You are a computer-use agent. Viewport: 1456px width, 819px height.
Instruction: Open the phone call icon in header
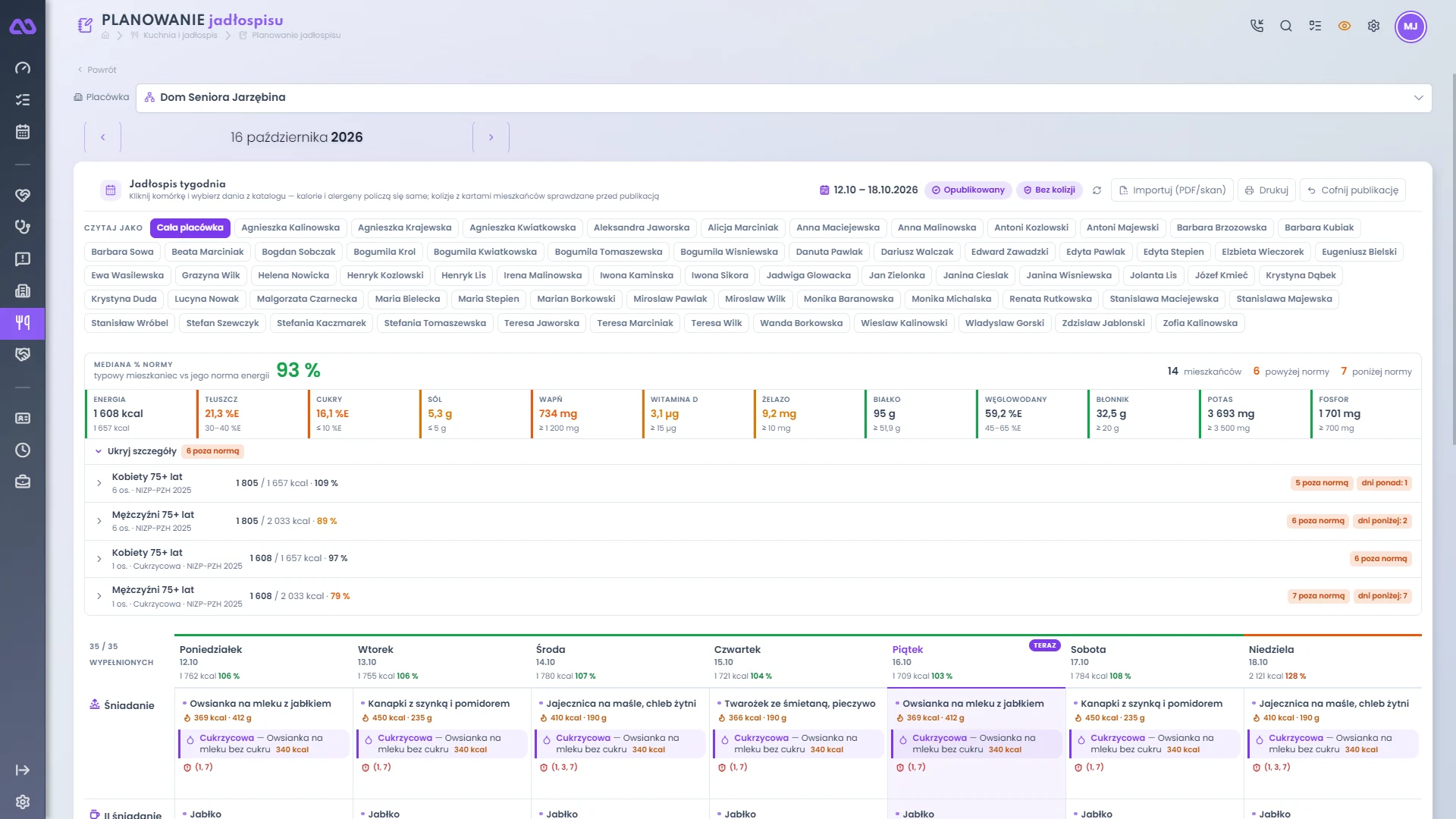tap(1257, 26)
